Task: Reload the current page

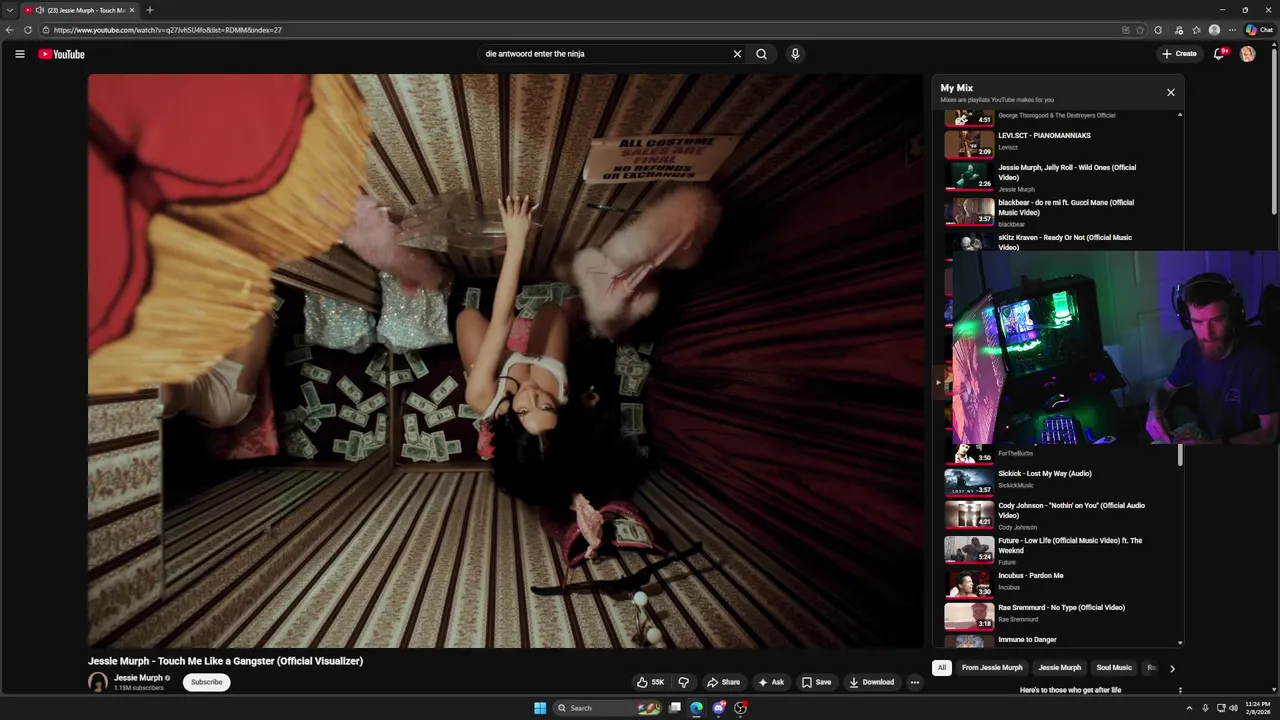Action: pos(28,30)
